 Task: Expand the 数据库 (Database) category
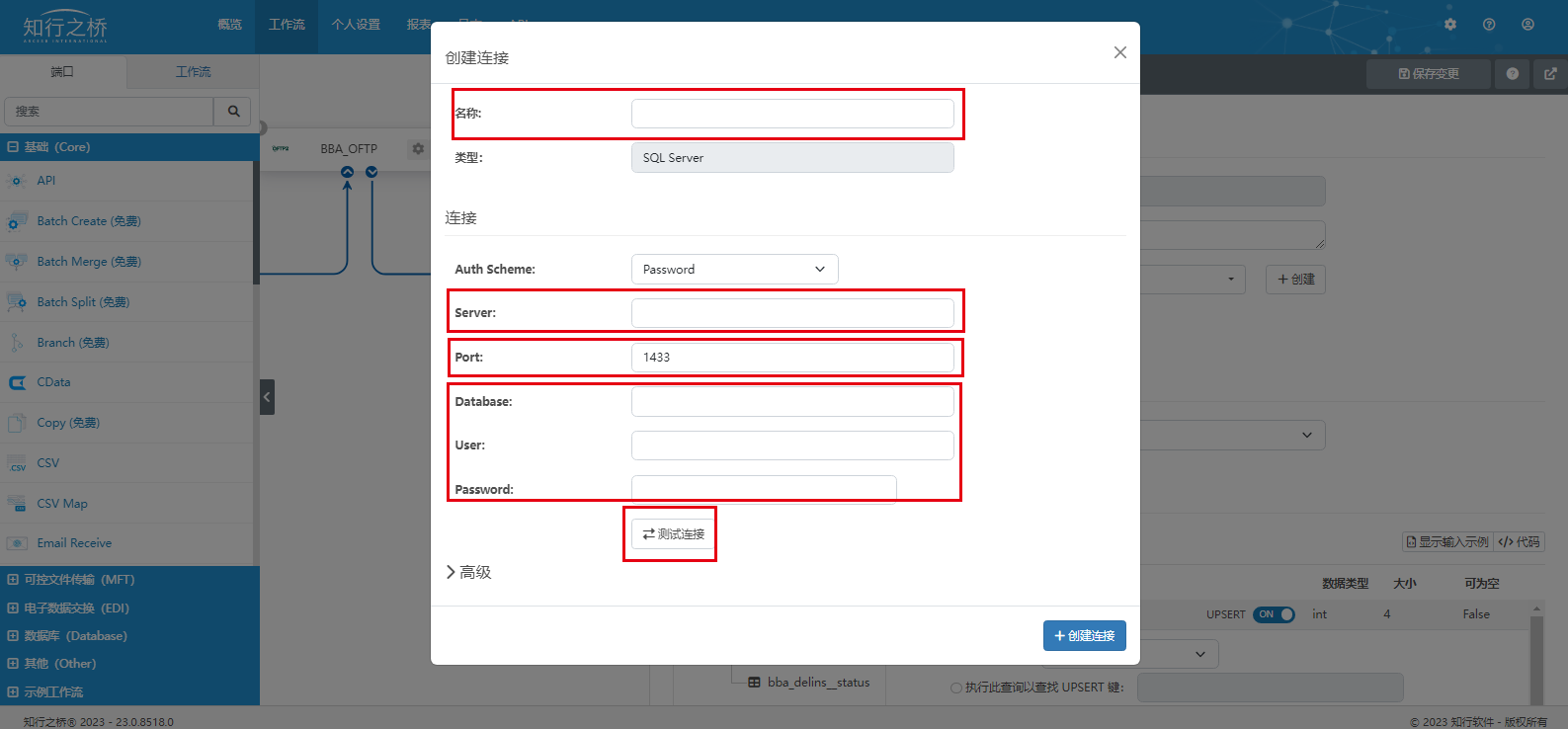click(75, 636)
